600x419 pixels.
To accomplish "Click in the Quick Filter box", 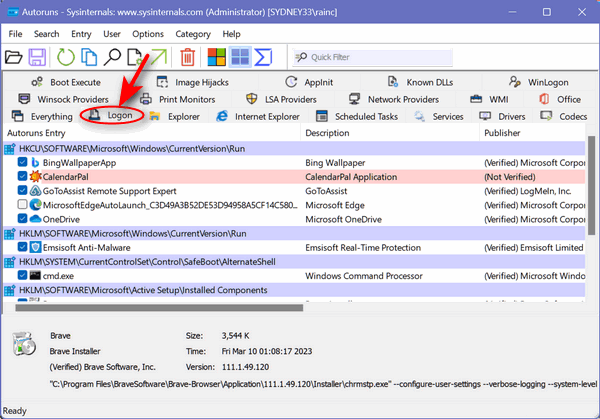I will tap(372, 57).
